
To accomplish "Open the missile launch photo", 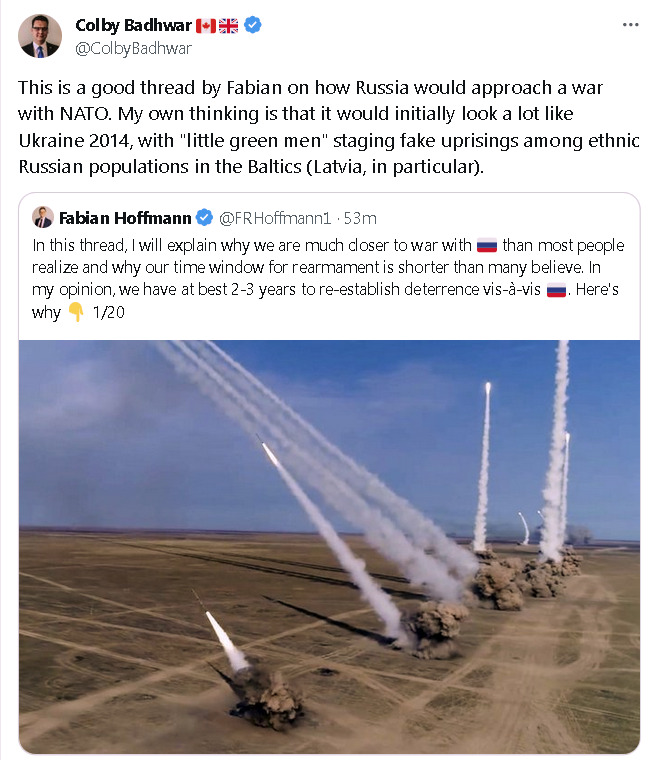I will 329,545.
